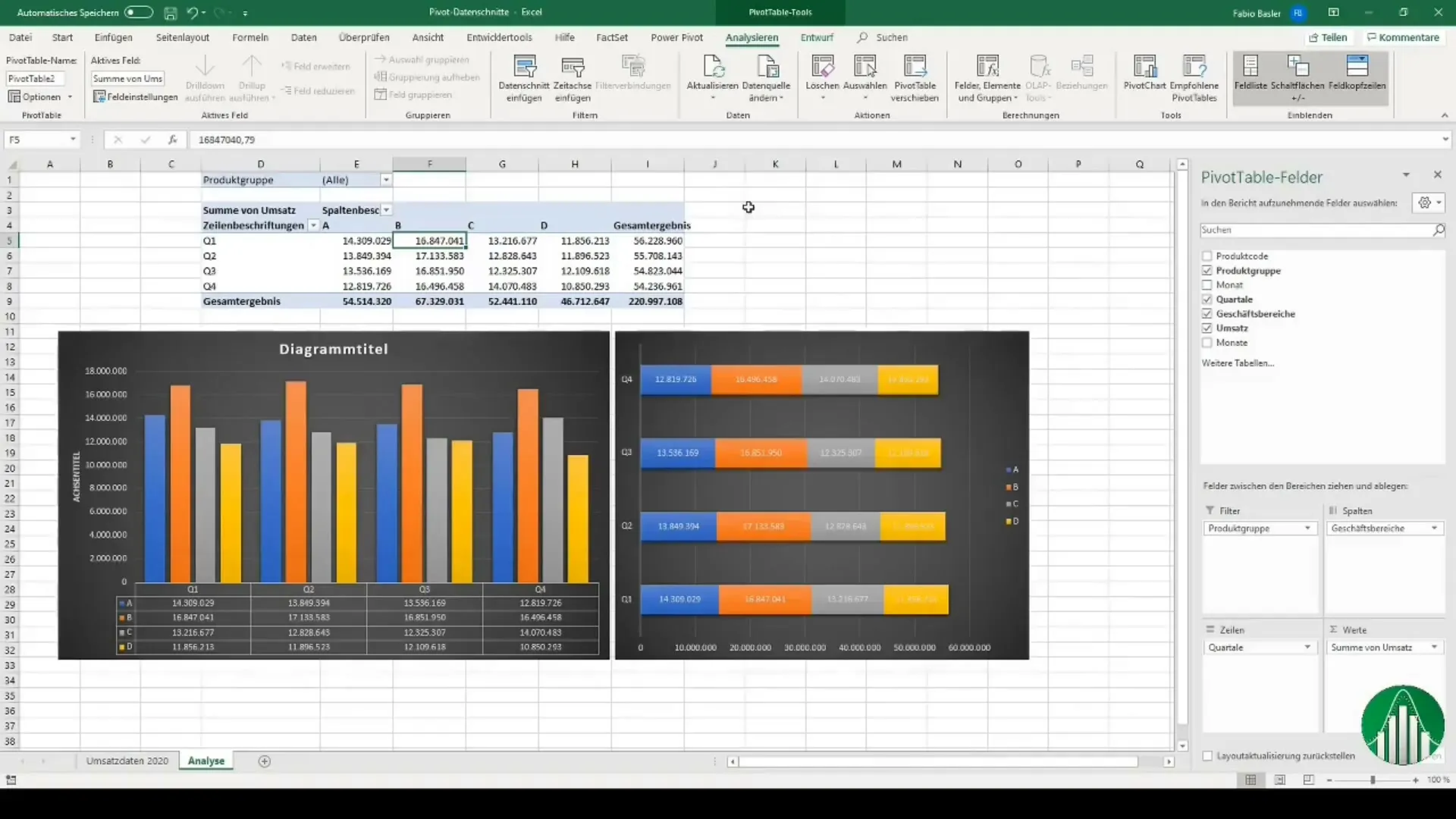Open Summe von Umsatz field dropdown
The width and height of the screenshot is (1456, 819).
pyautogui.click(x=1434, y=648)
